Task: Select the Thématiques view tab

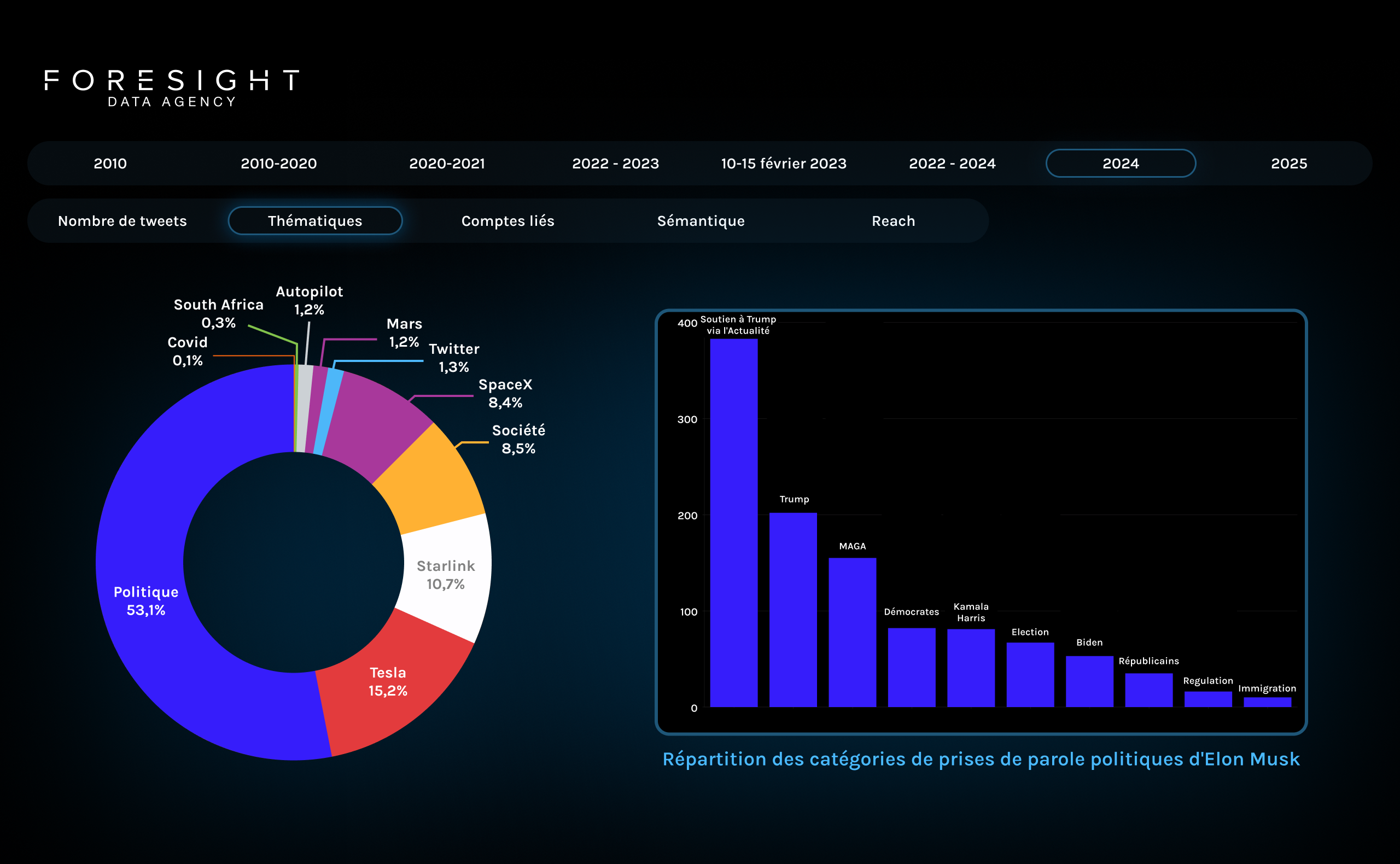Action: tap(315, 220)
